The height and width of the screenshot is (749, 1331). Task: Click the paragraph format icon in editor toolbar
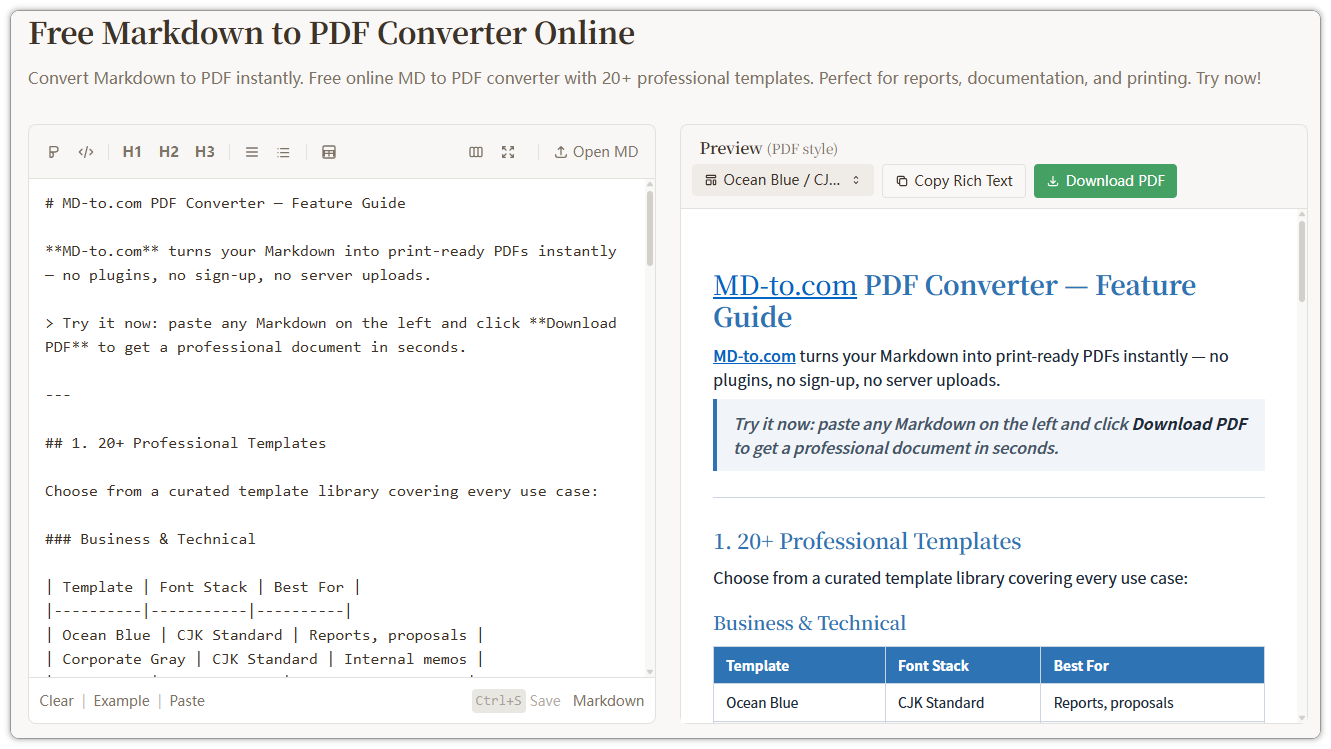(54, 152)
